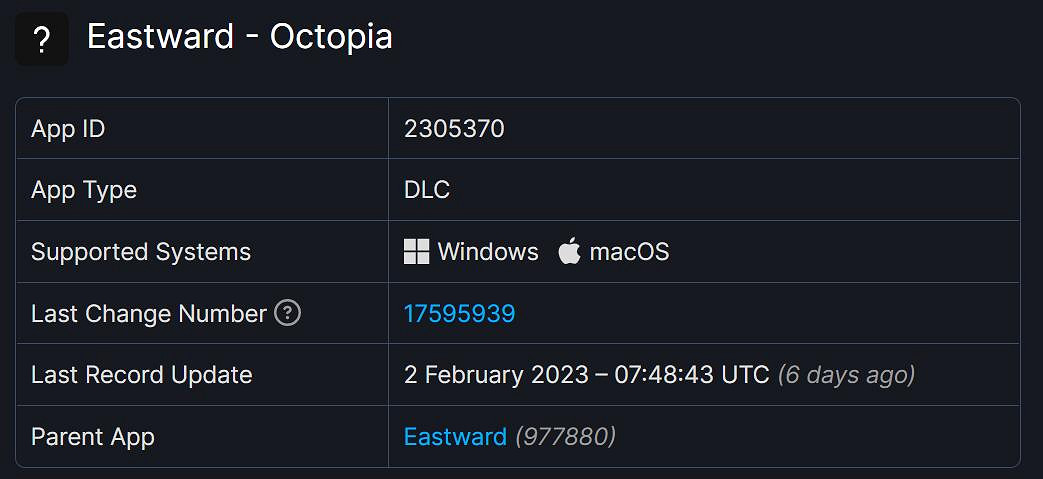The height and width of the screenshot is (479, 1043).
Task: Click the Windows system label text
Action: coord(488,252)
